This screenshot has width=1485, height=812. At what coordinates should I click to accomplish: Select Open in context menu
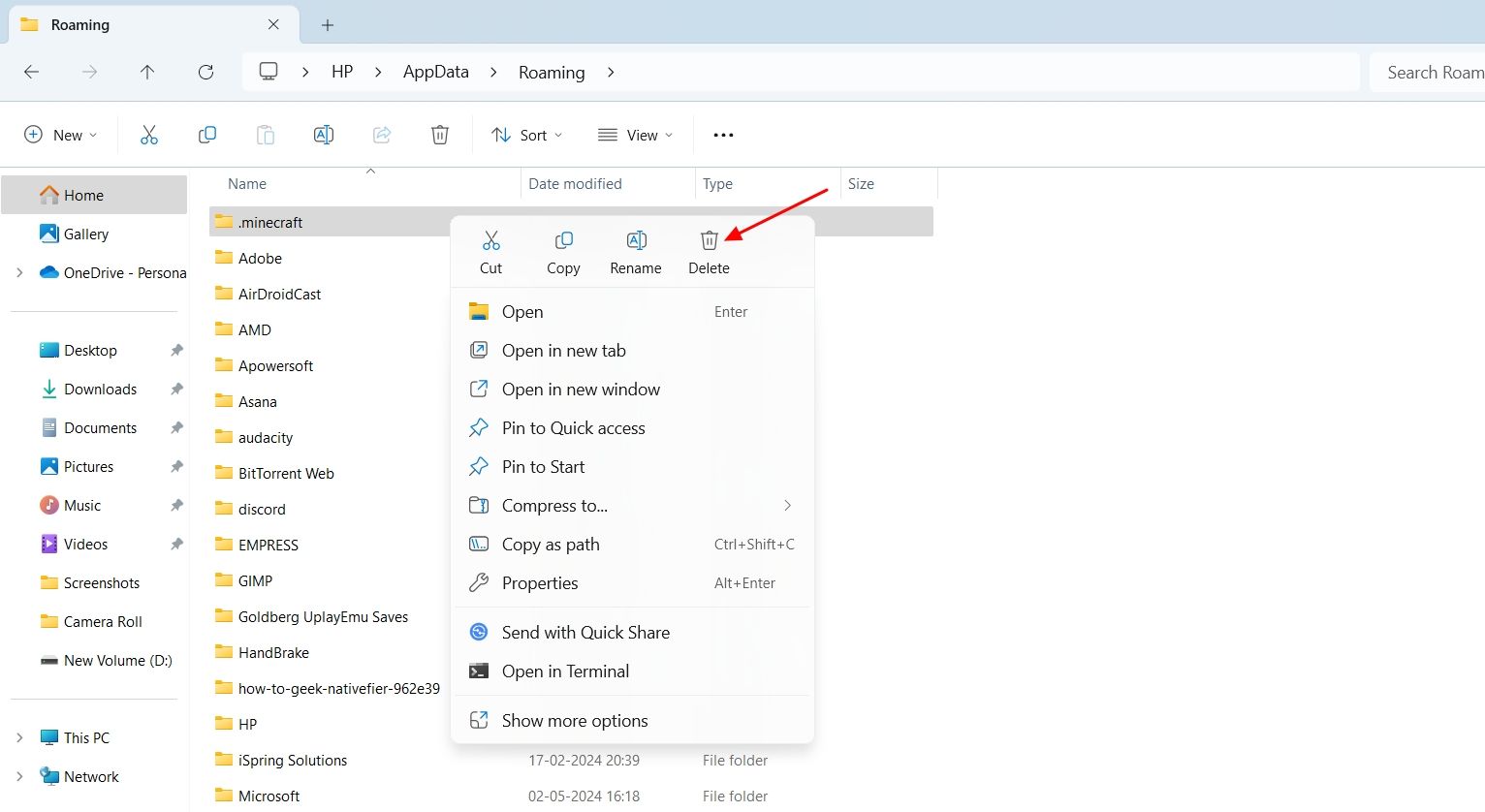(632, 312)
